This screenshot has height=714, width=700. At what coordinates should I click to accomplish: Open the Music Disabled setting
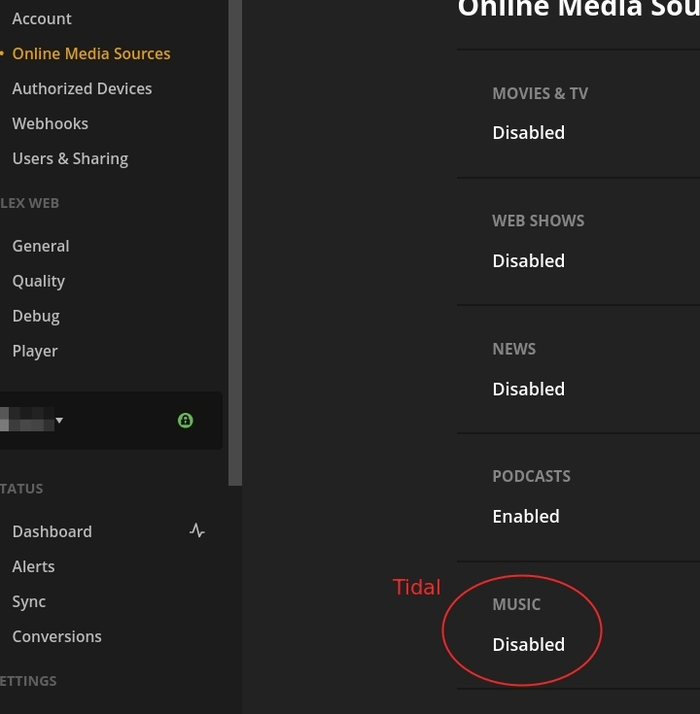pos(528,645)
